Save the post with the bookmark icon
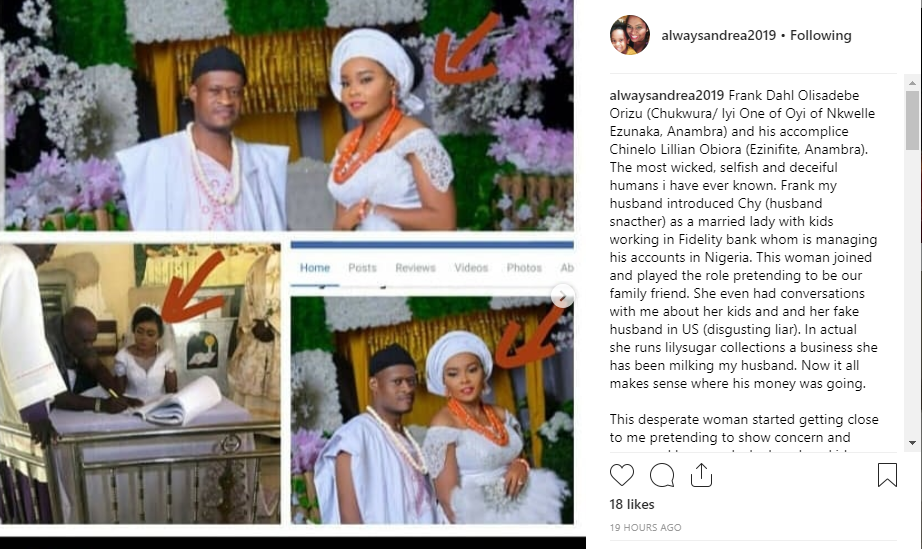922x549 pixels. pyautogui.click(x=887, y=475)
